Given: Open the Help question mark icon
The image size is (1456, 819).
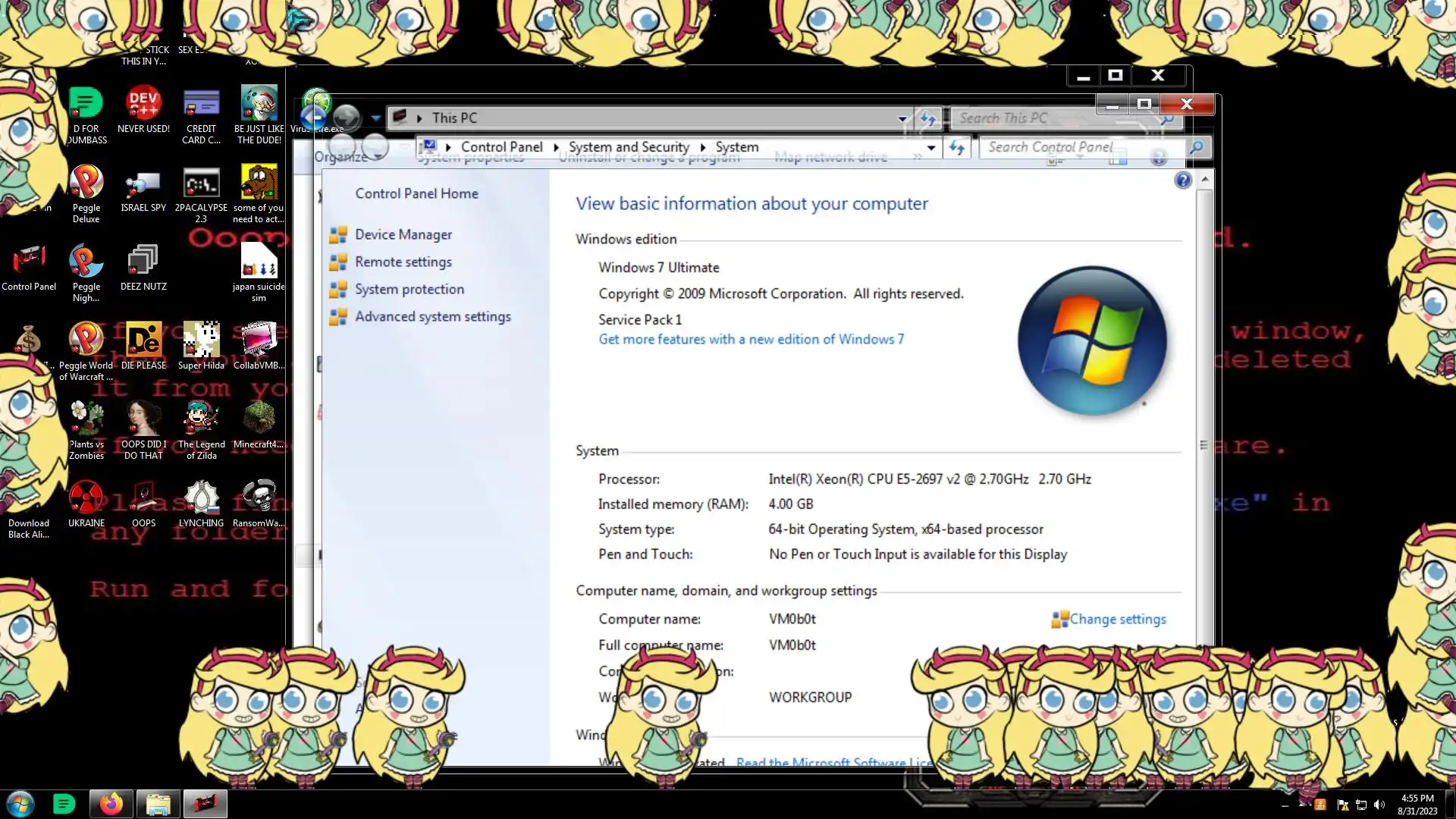Looking at the screenshot, I should (1182, 180).
